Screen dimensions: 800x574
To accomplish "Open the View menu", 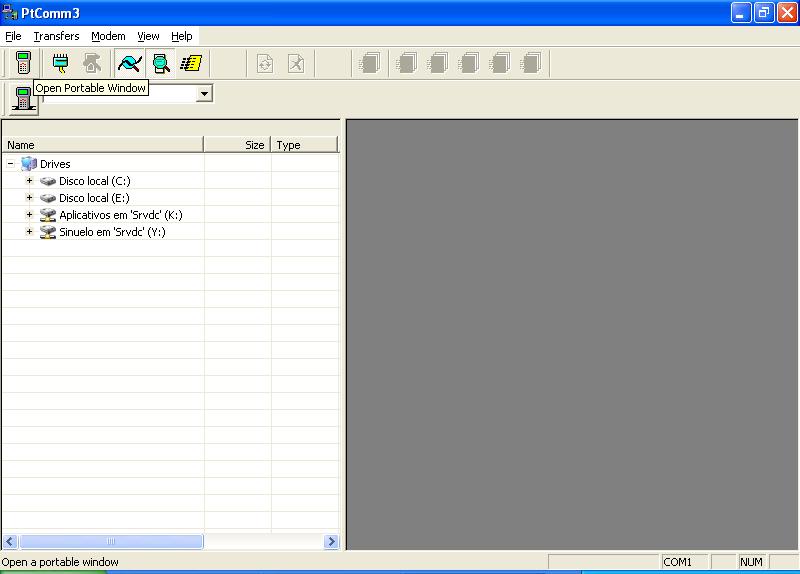I will [148, 36].
